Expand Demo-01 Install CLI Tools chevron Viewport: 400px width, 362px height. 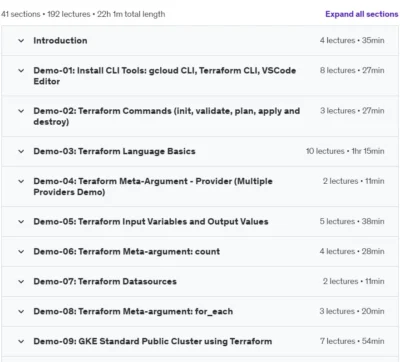21,71
